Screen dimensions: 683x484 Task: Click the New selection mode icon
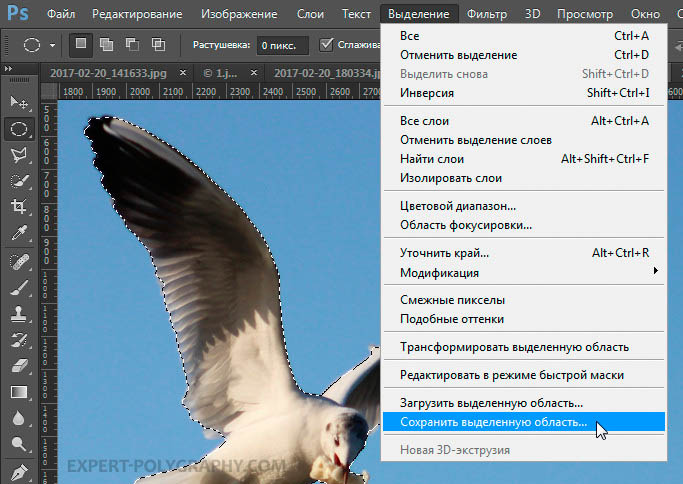tap(81, 44)
